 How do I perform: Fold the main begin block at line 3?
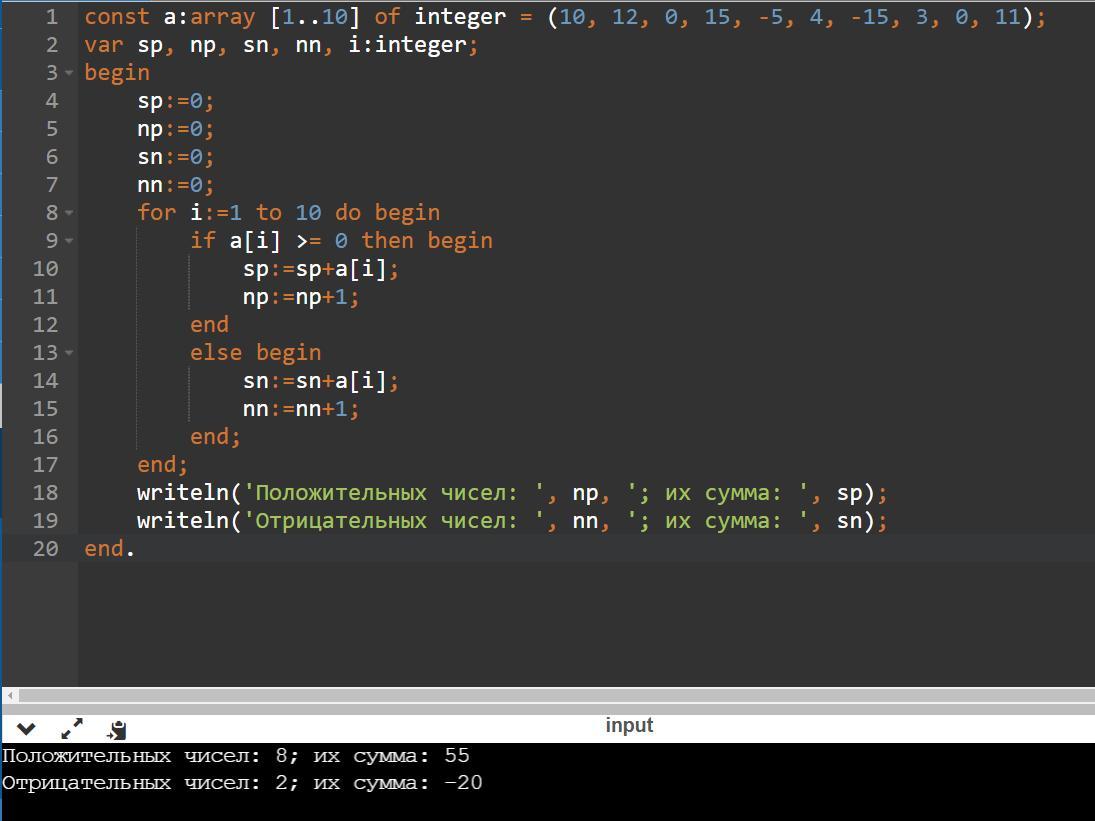(x=69, y=73)
